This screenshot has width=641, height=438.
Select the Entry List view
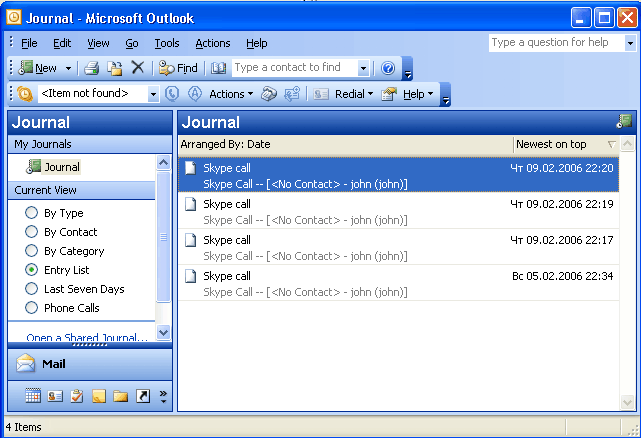[57, 270]
